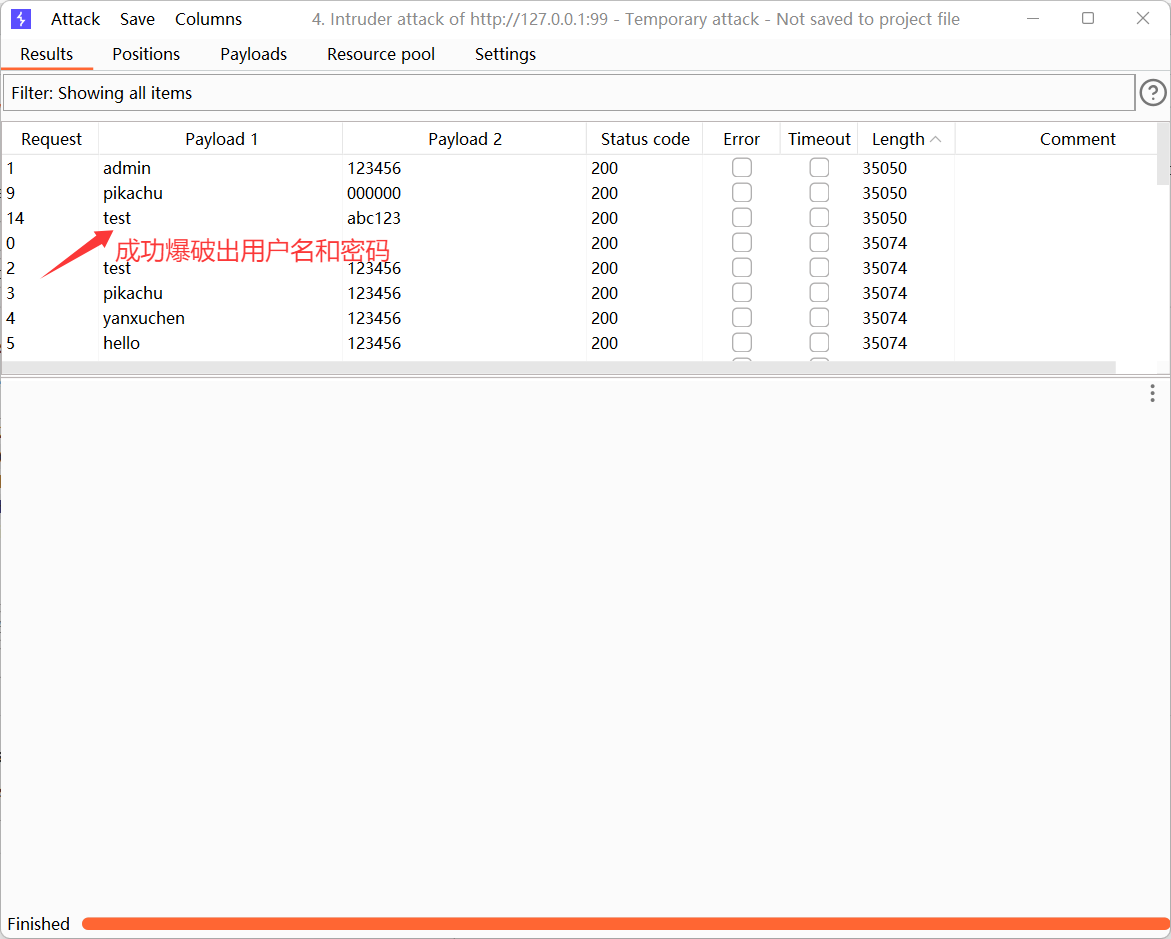Toggle Timeout checkbox for request 0
The image size is (1171, 939).
819,243
